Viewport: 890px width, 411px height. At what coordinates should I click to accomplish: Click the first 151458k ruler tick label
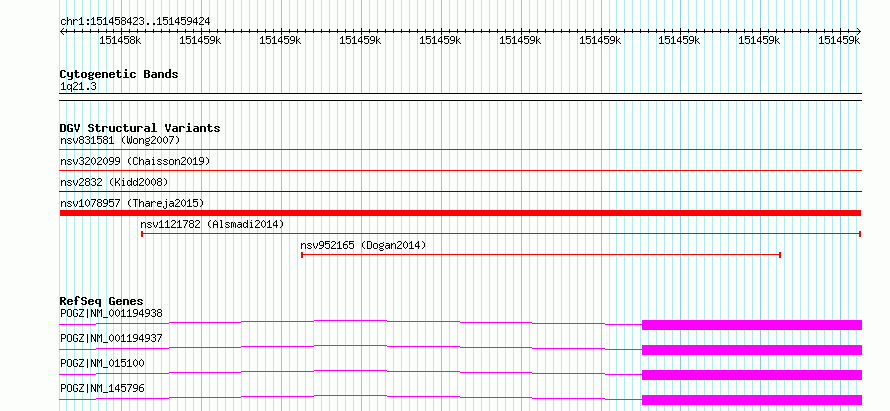(120, 40)
